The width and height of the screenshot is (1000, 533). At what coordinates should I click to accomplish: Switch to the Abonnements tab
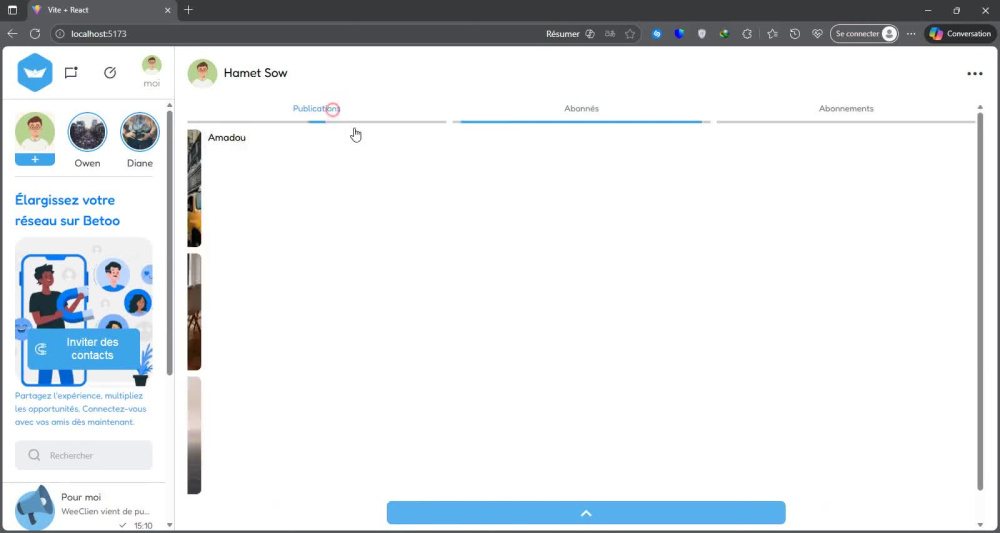pos(846,108)
